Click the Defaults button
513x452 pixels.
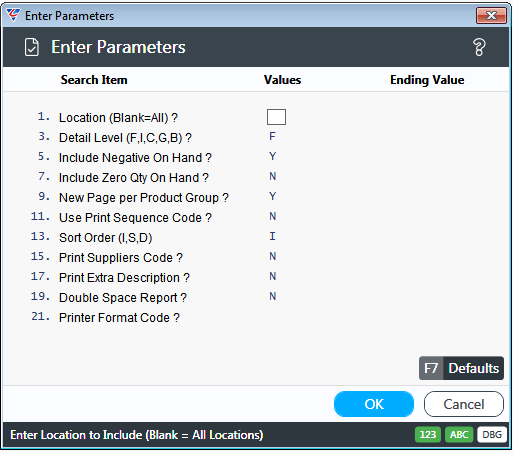pos(461,368)
